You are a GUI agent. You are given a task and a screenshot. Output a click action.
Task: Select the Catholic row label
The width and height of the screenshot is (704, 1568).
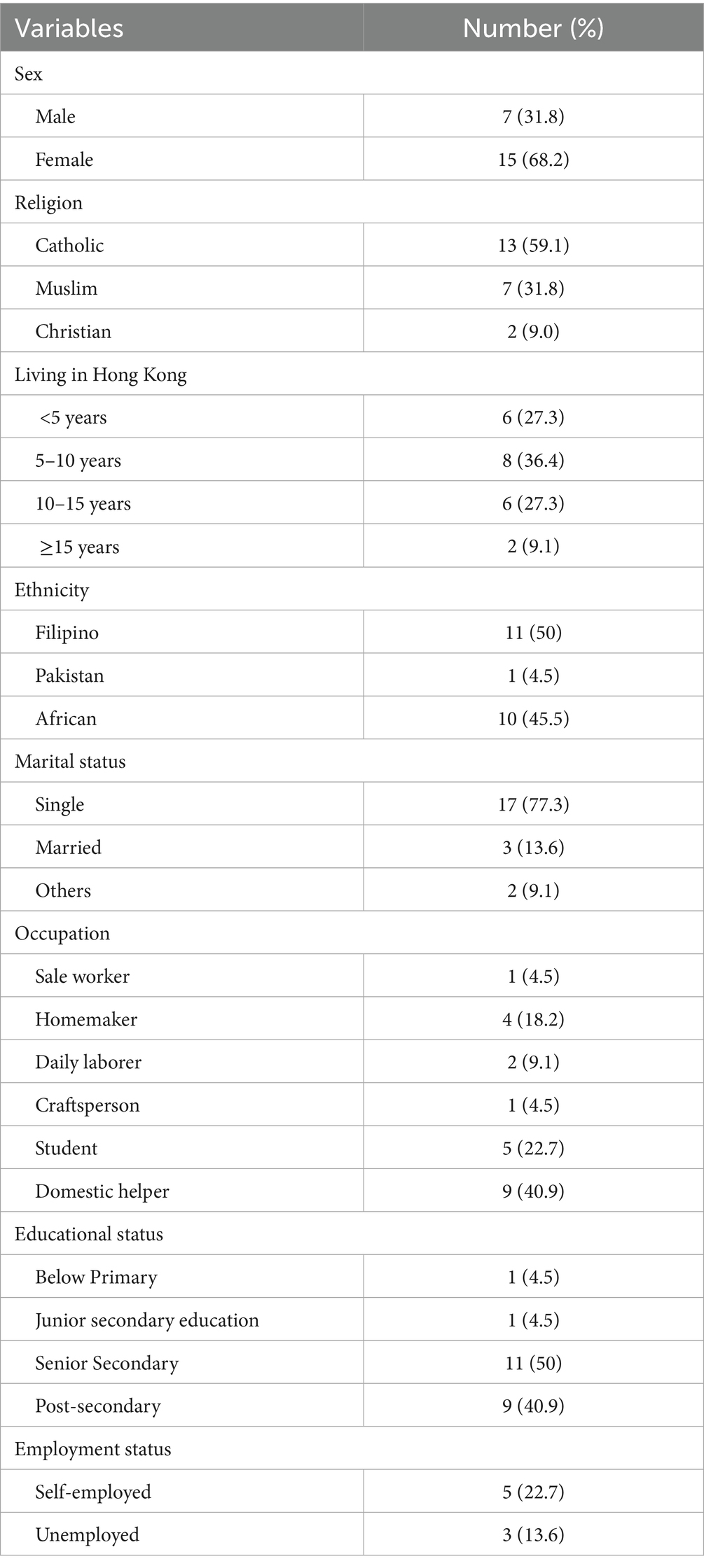69,245
